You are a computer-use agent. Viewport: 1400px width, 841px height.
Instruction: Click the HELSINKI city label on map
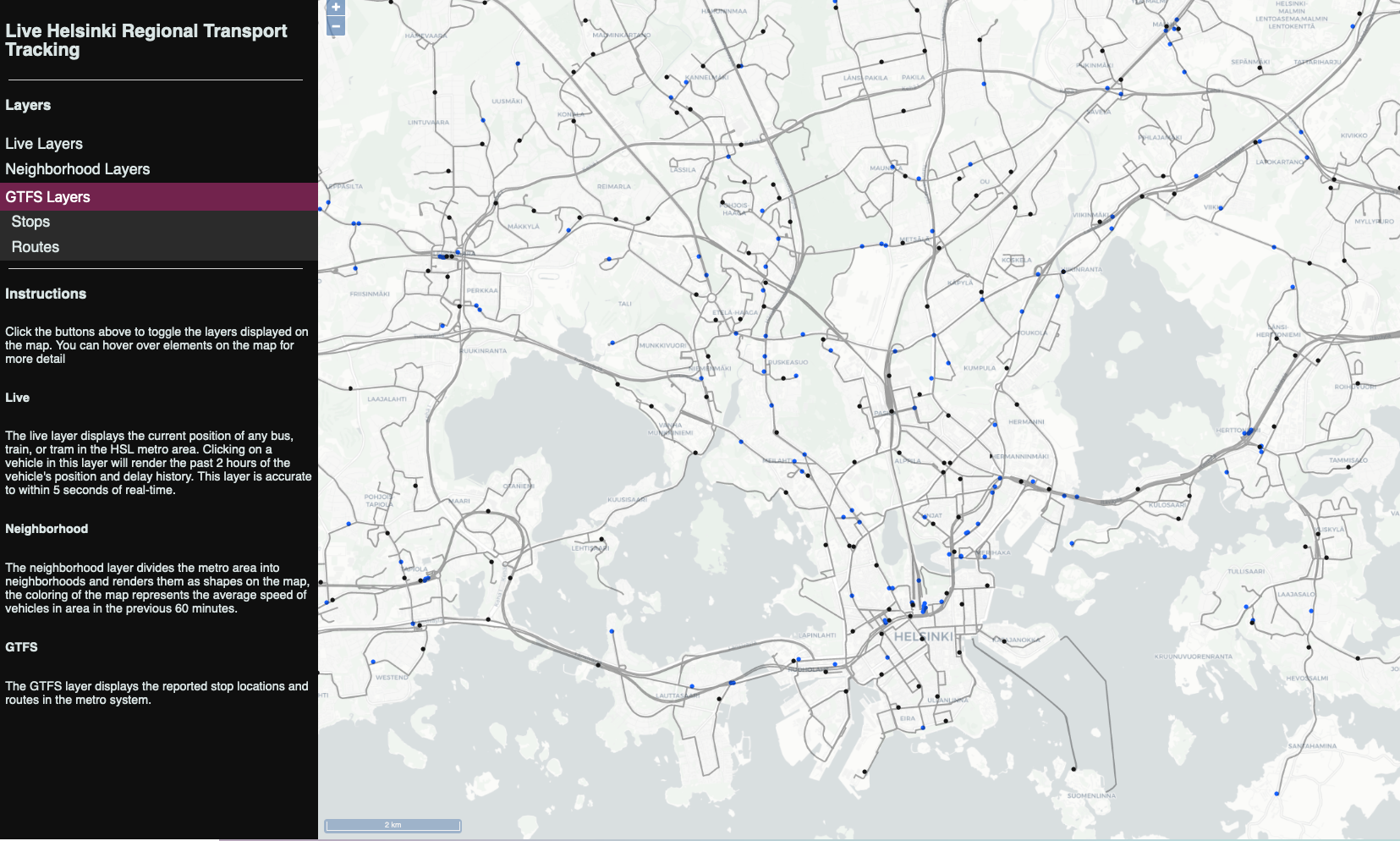click(923, 636)
